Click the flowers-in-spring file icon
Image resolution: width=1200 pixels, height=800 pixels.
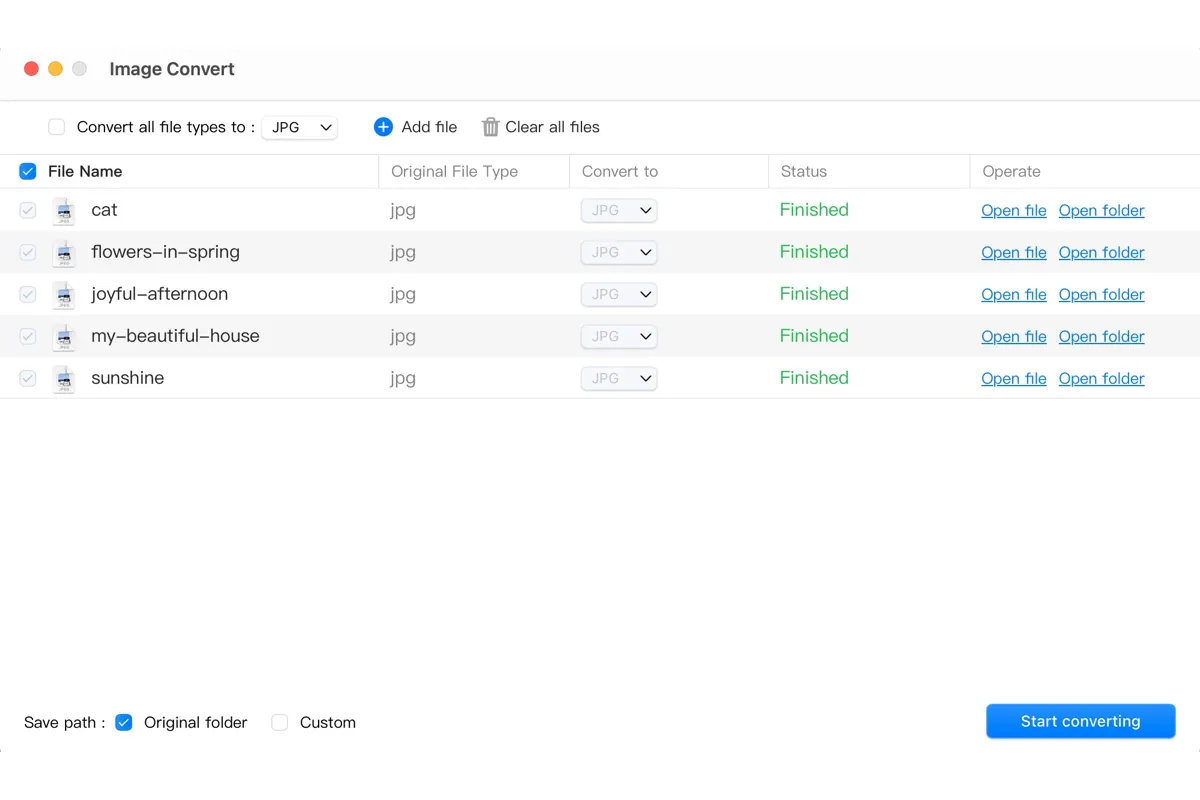[x=64, y=253]
